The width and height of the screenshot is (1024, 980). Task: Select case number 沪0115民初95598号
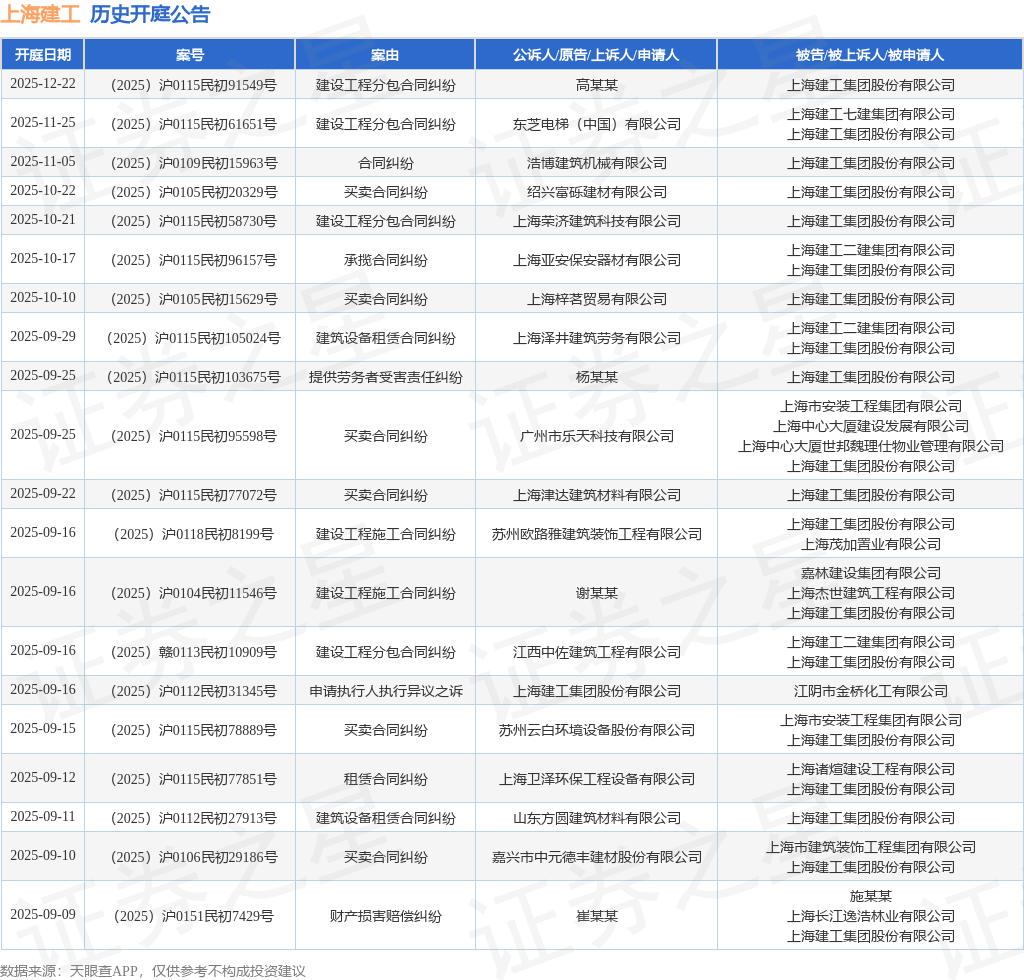pos(194,436)
